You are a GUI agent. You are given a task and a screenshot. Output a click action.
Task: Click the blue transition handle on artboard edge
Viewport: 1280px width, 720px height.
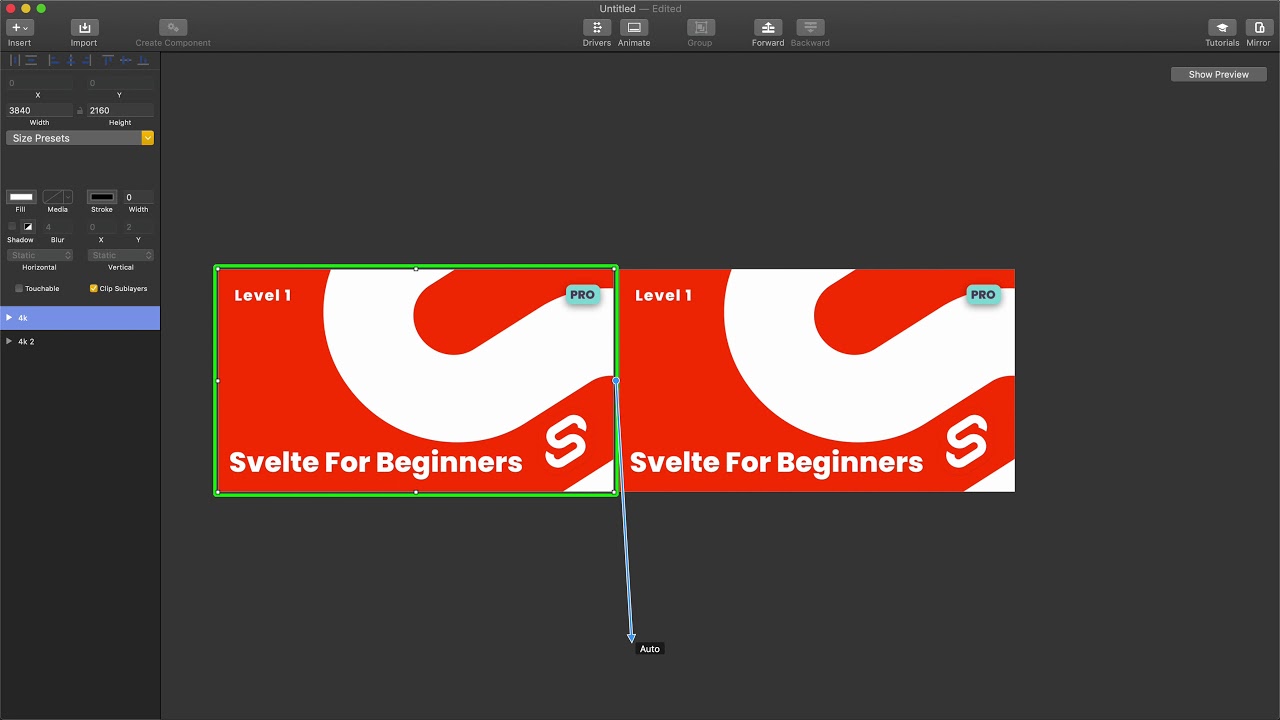pyautogui.click(x=616, y=380)
